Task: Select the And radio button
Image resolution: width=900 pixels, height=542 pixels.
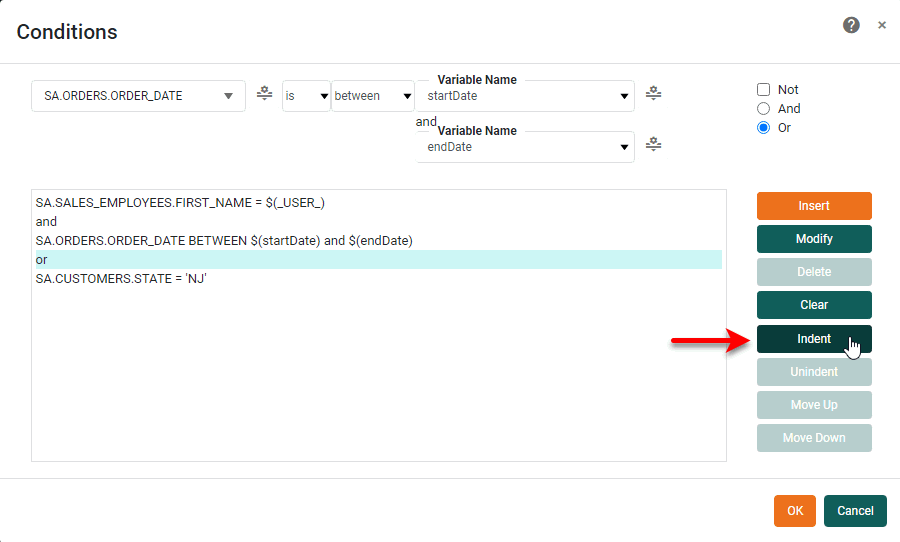Action: click(x=763, y=108)
